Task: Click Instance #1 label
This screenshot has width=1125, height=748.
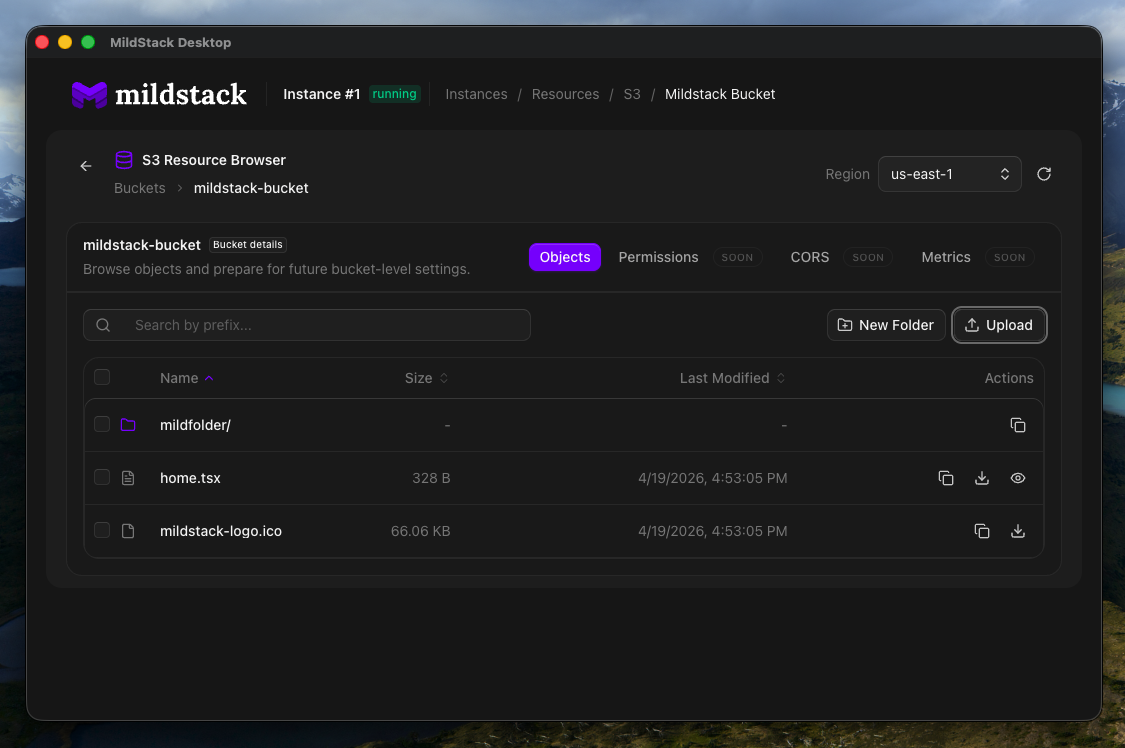Action: pos(321,95)
